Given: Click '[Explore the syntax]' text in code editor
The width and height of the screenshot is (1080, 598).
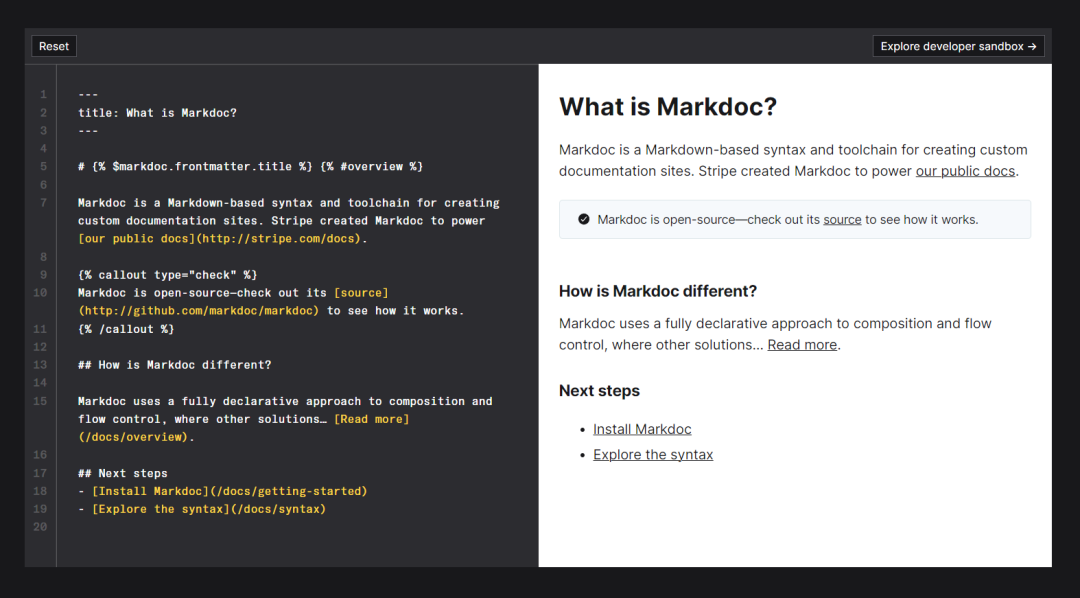Looking at the screenshot, I should tap(154, 509).
